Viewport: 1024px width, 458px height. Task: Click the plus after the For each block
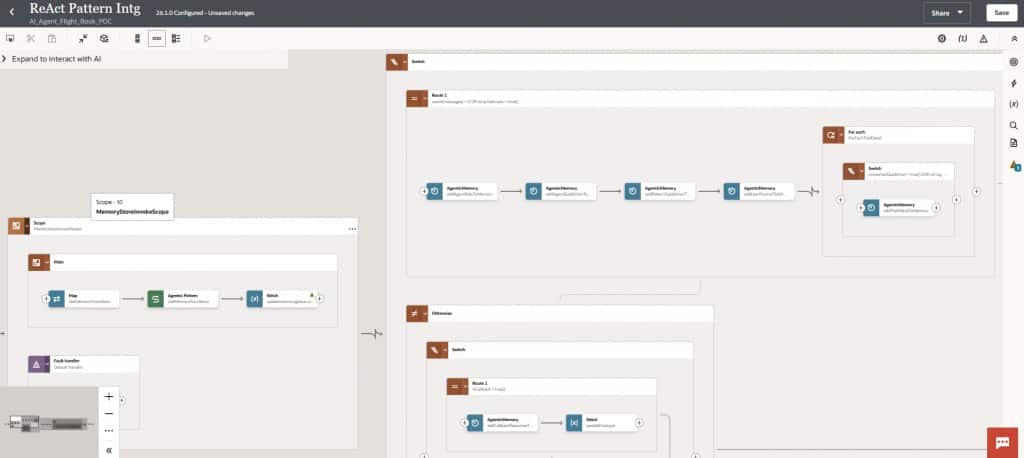click(976, 191)
